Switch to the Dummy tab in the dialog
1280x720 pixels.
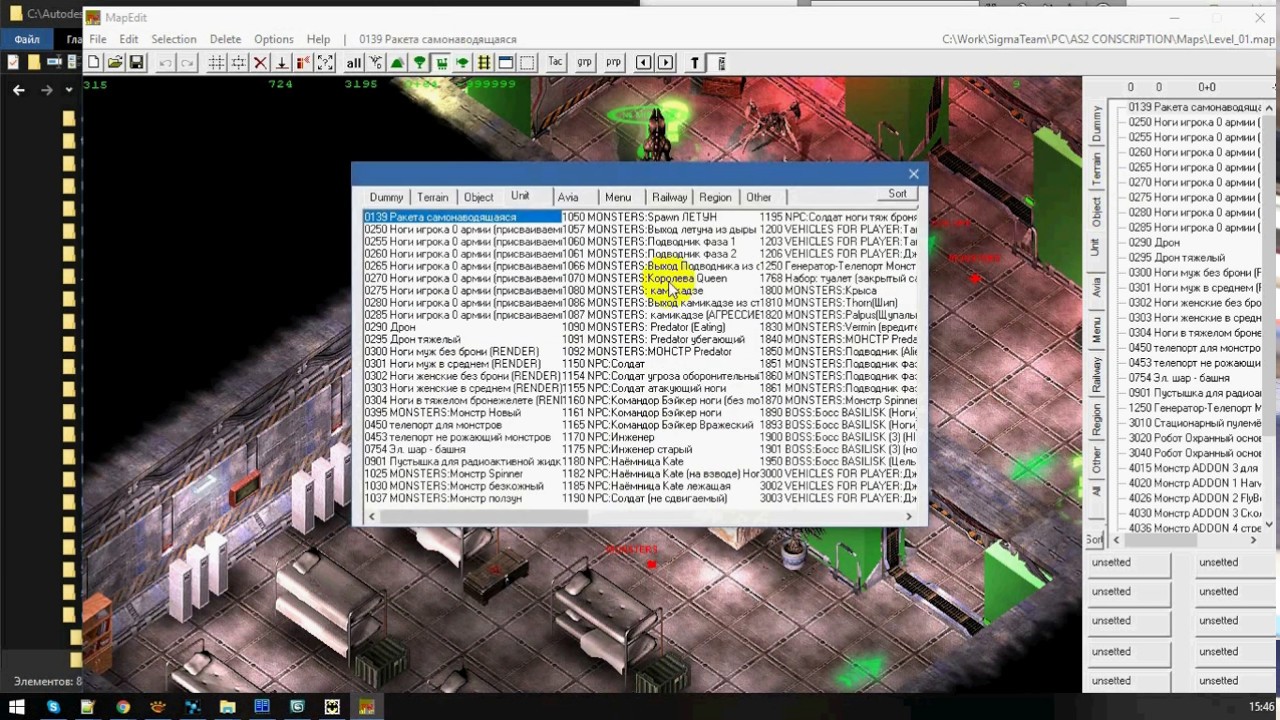386,197
